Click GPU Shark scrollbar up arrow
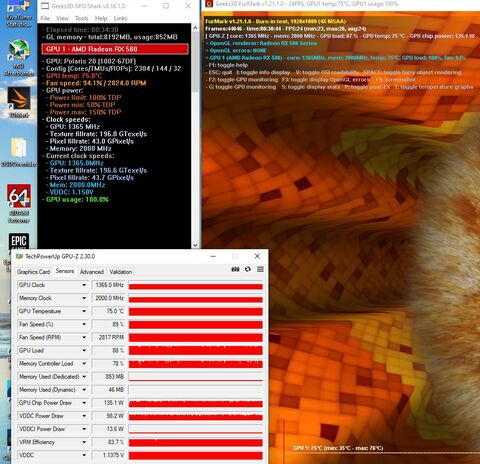The height and width of the screenshot is (464, 480). click(x=195, y=28)
